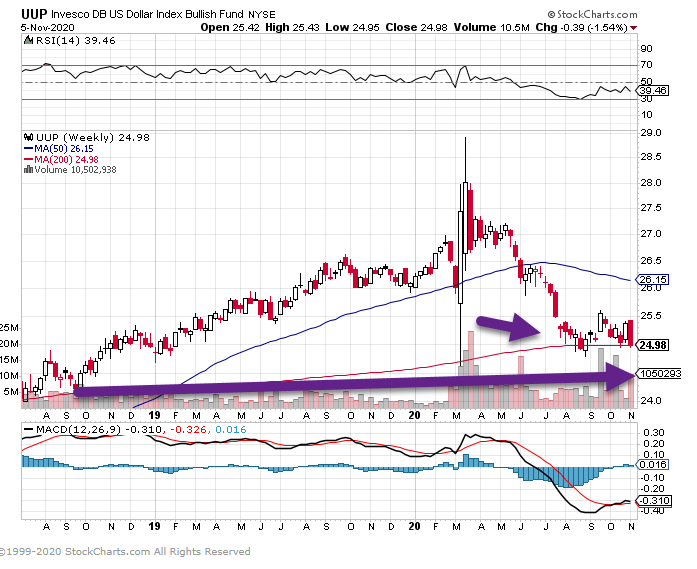Click the 1050293 volume tag on axis
Screen dimensions: 697x569
tap(660, 374)
